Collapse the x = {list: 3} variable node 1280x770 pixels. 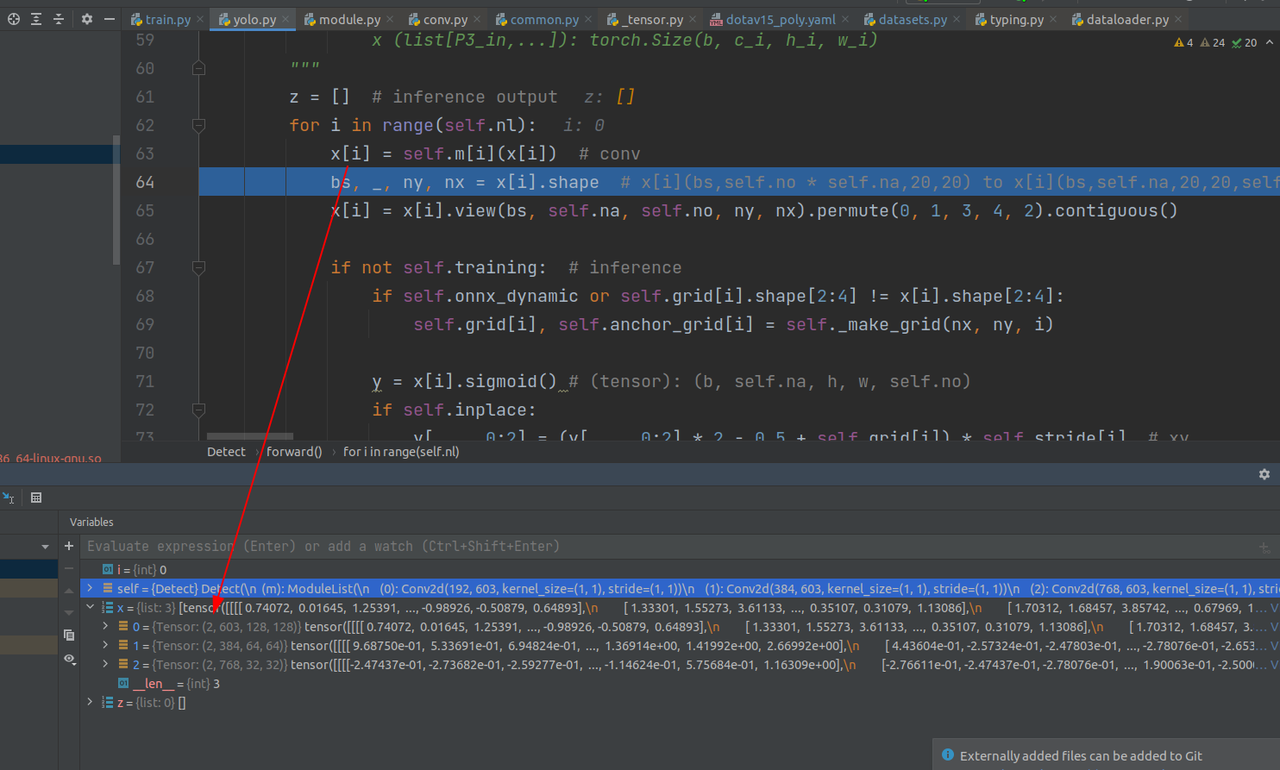tap(90, 607)
